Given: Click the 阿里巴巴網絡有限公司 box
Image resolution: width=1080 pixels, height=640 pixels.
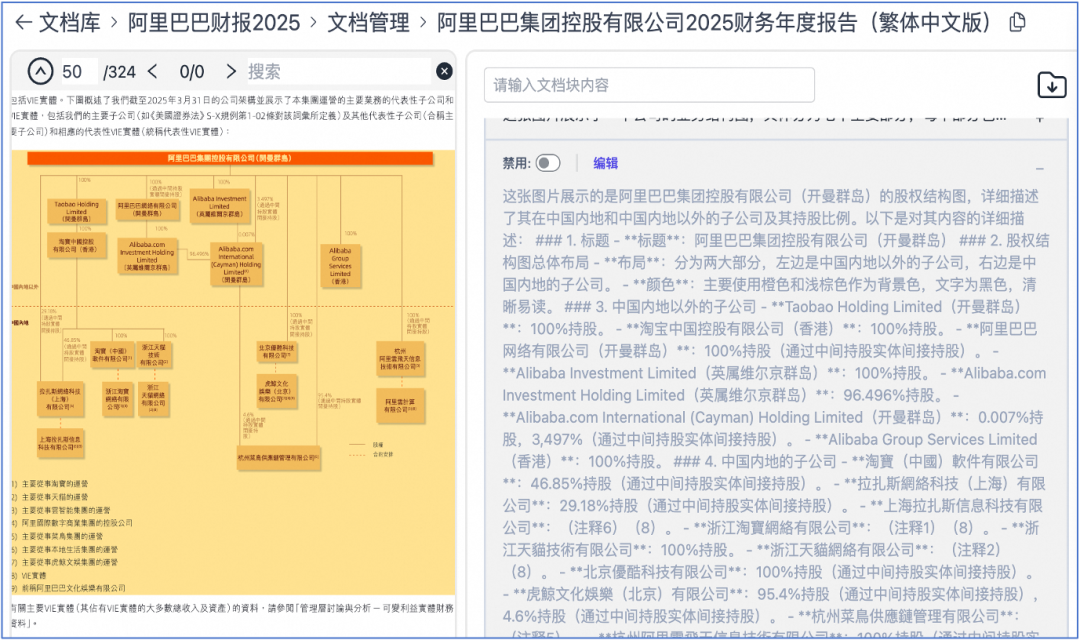Looking at the screenshot, I should click(x=147, y=209).
